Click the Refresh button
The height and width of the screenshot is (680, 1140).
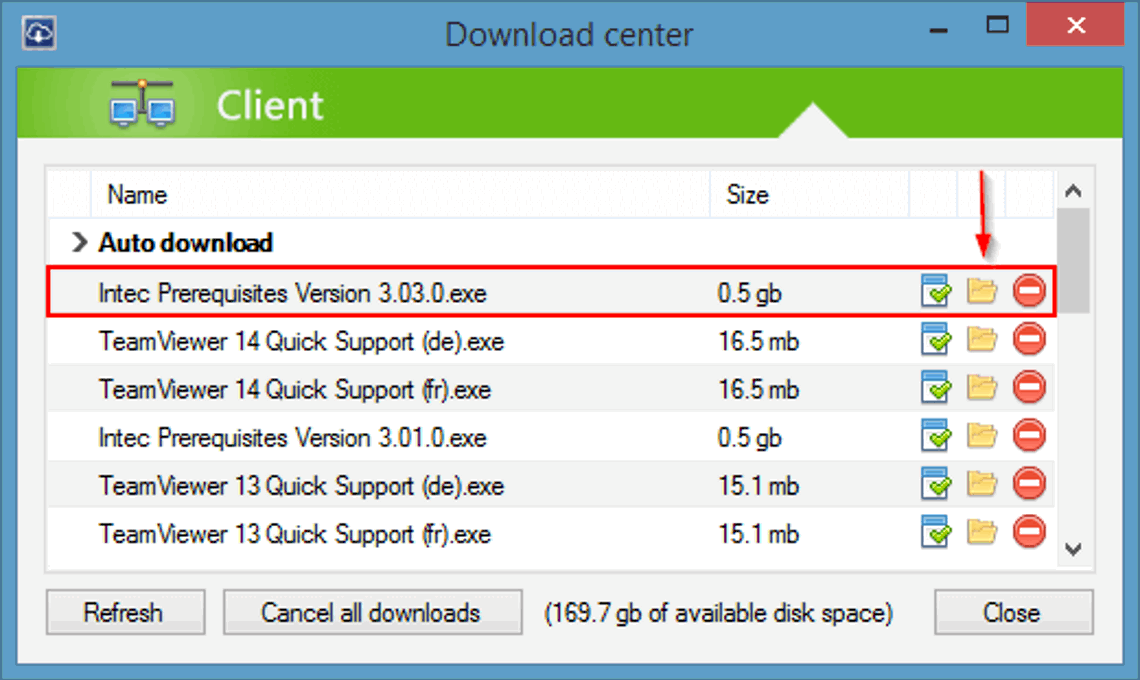tap(125, 612)
